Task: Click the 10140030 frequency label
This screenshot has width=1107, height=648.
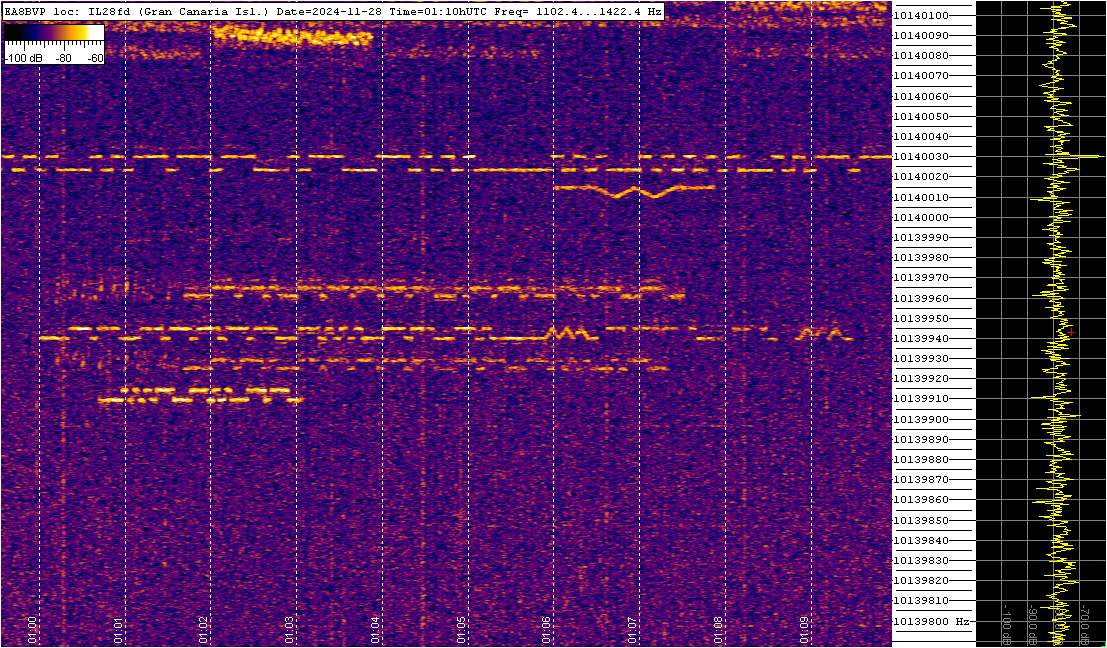Action: [x=921, y=157]
